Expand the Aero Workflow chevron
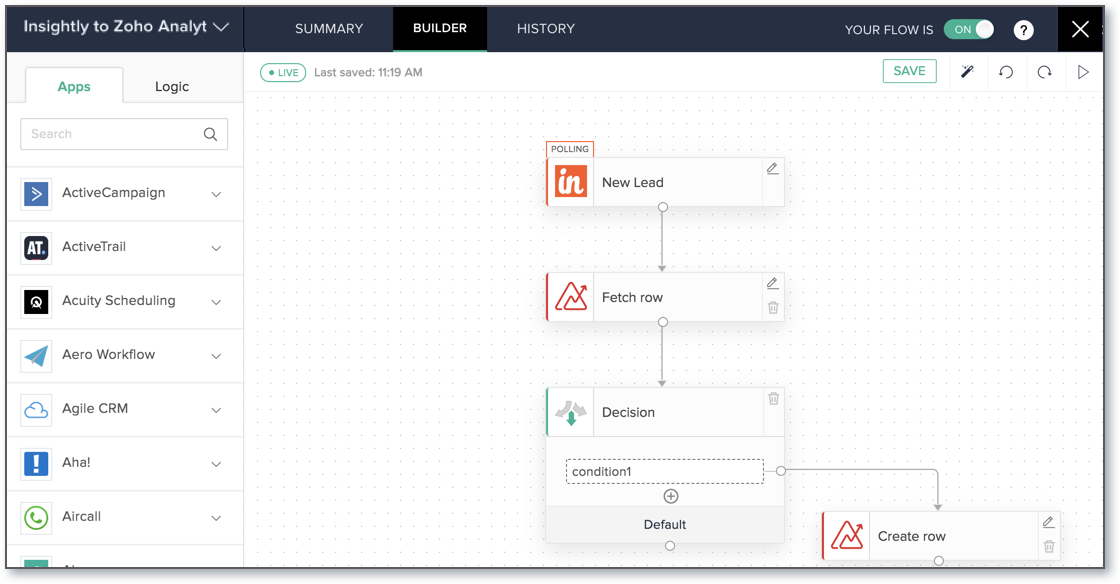Image resolution: width=1120 pixels, height=584 pixels. (x=216, y=356)
